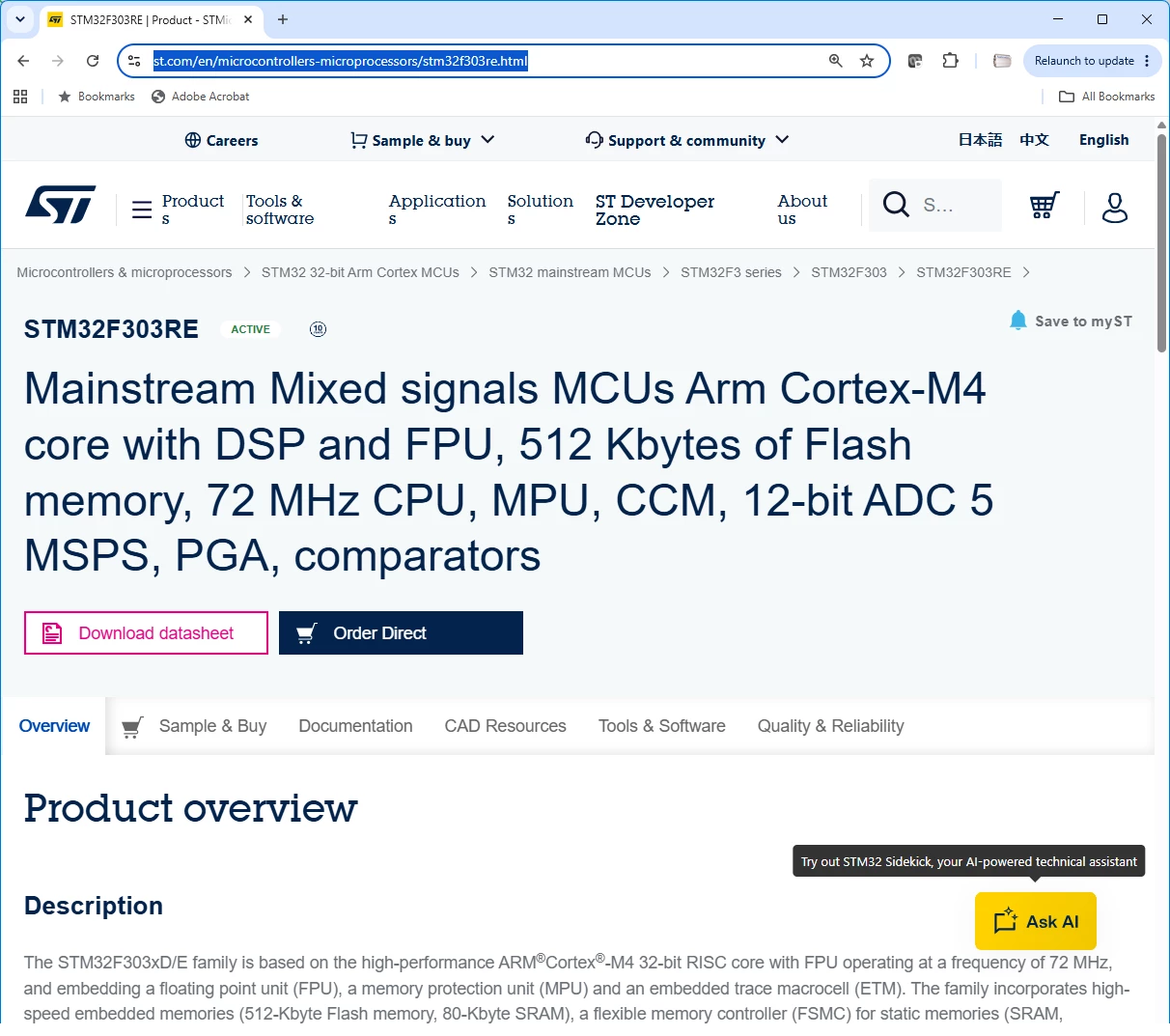Expand the Sample & buy dropdown
Image resolution: width=1170 pixels, height=1036 pixels.
(x=423, y=140)
